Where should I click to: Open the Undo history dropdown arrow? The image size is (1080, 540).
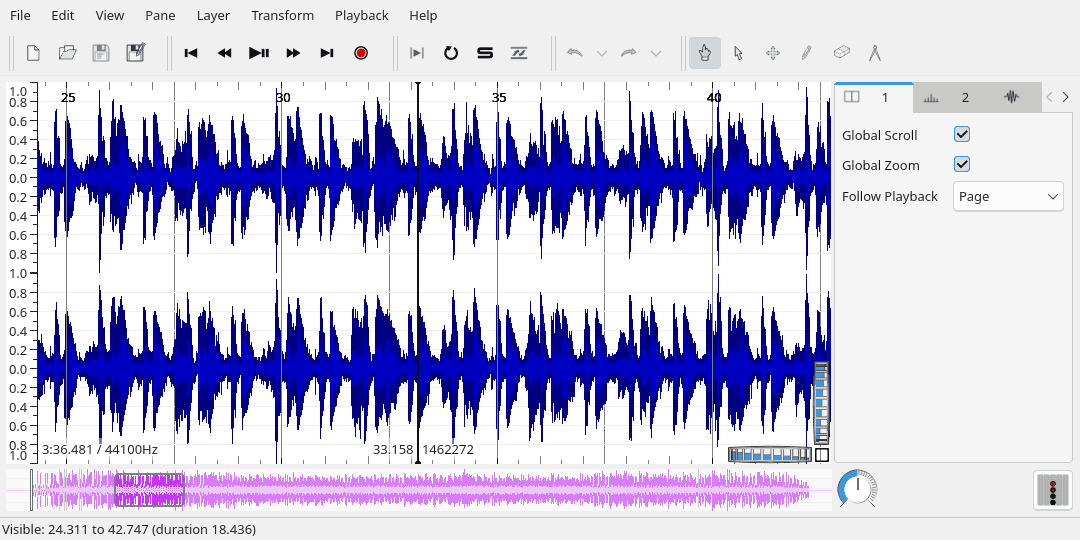pyautogui.click(x=601, y=53)
